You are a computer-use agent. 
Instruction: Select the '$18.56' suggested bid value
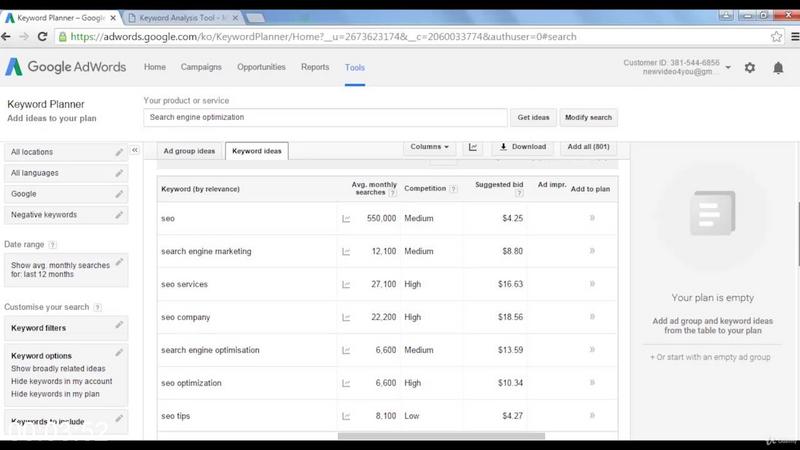pos(510,317)
